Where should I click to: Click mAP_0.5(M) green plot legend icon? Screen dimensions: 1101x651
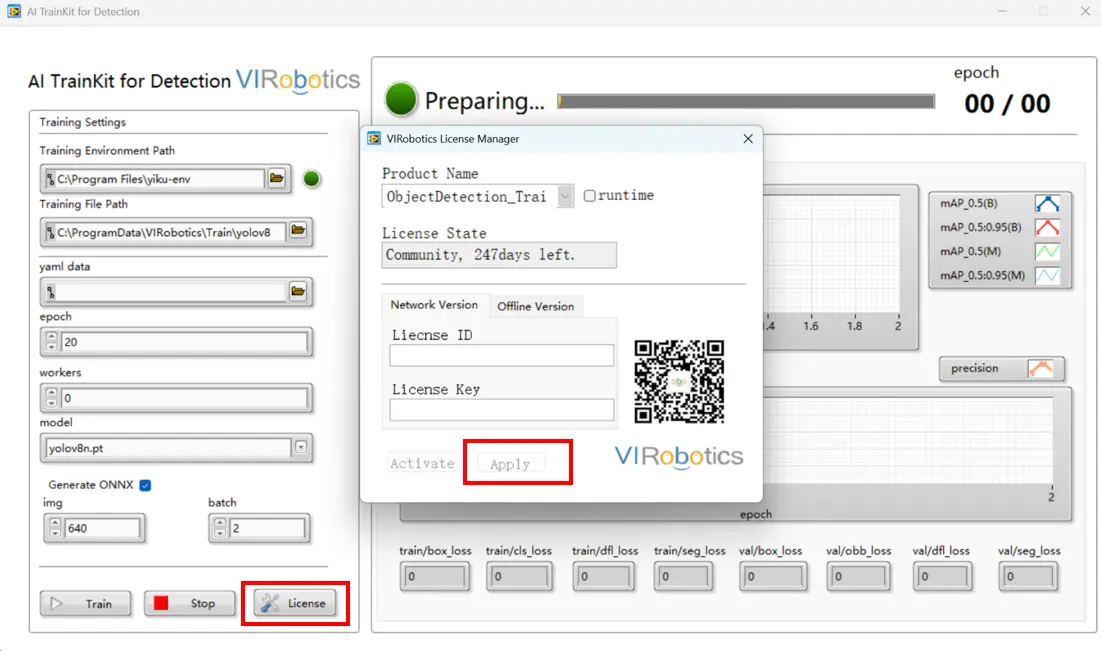tap(1046, 252)
